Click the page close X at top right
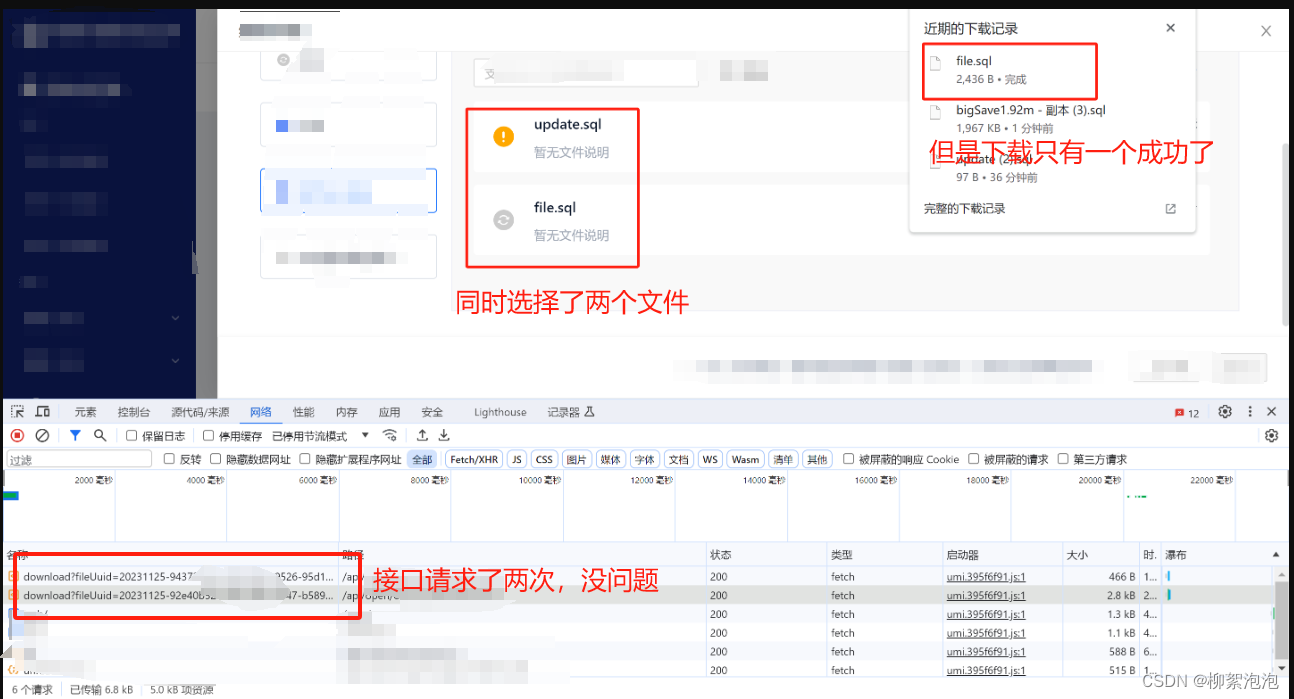The image size is (1294, 699). pos(1266,31)
